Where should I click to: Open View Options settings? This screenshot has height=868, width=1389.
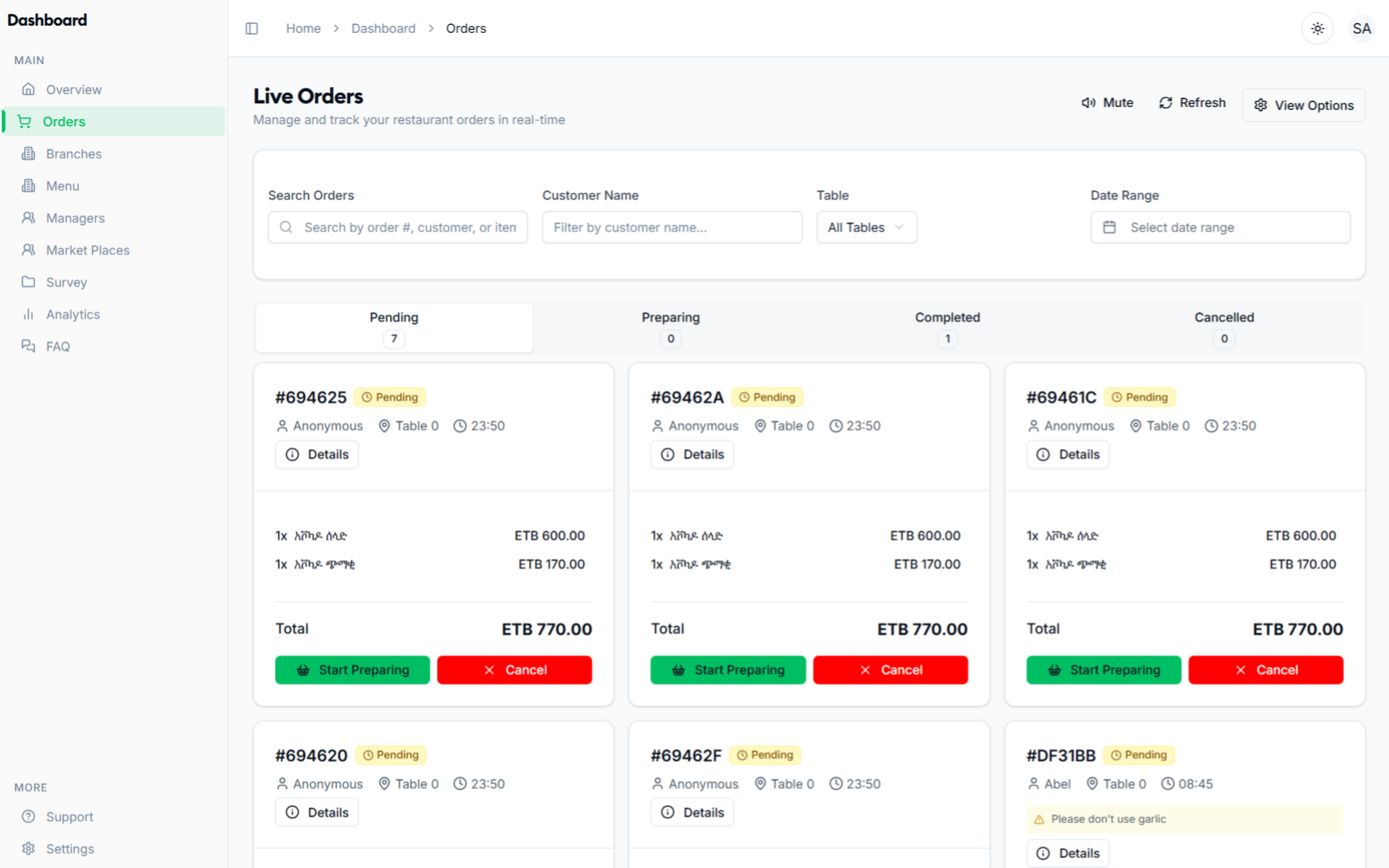coord(1303,105)
